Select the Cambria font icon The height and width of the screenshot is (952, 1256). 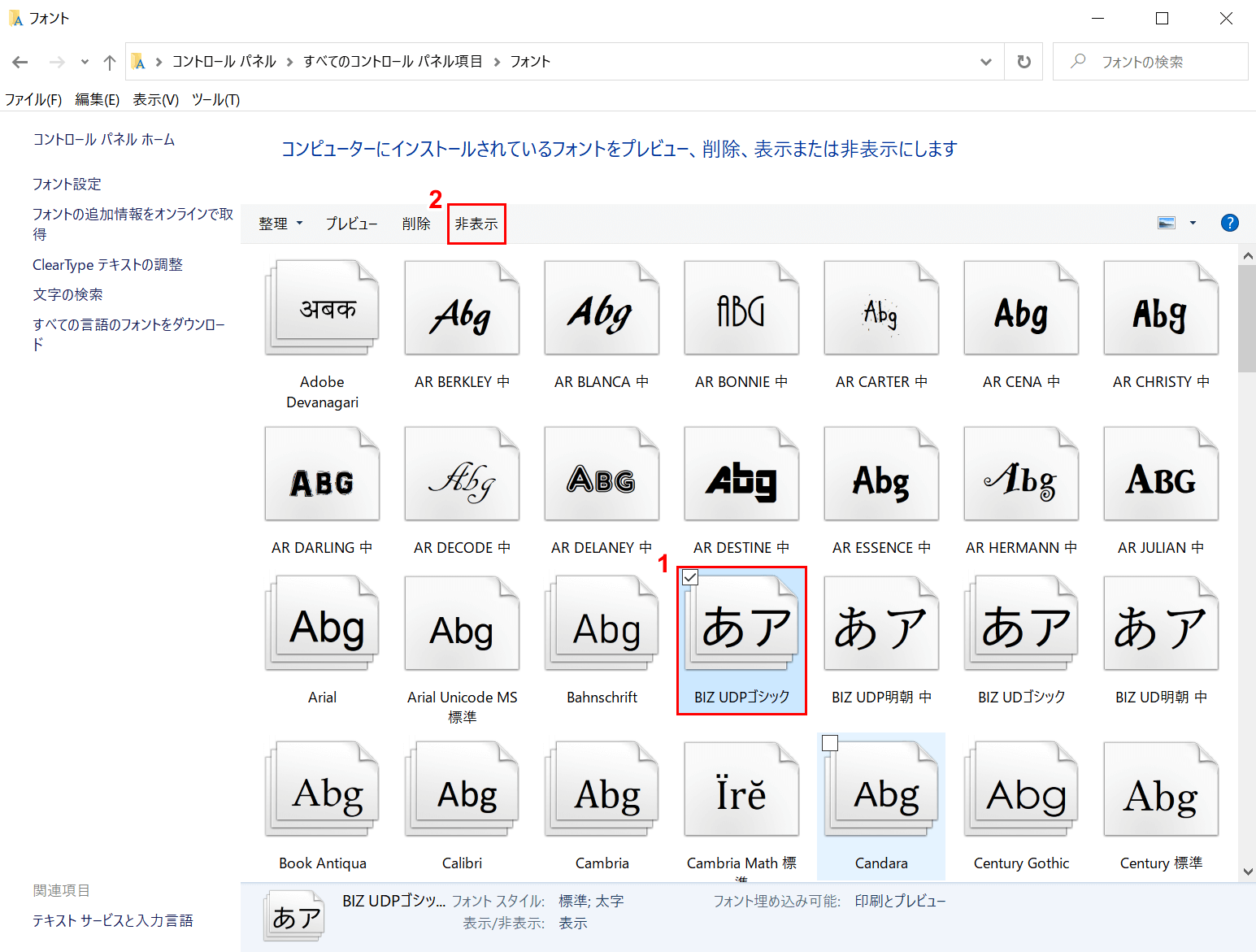click(x=602, y=789)
